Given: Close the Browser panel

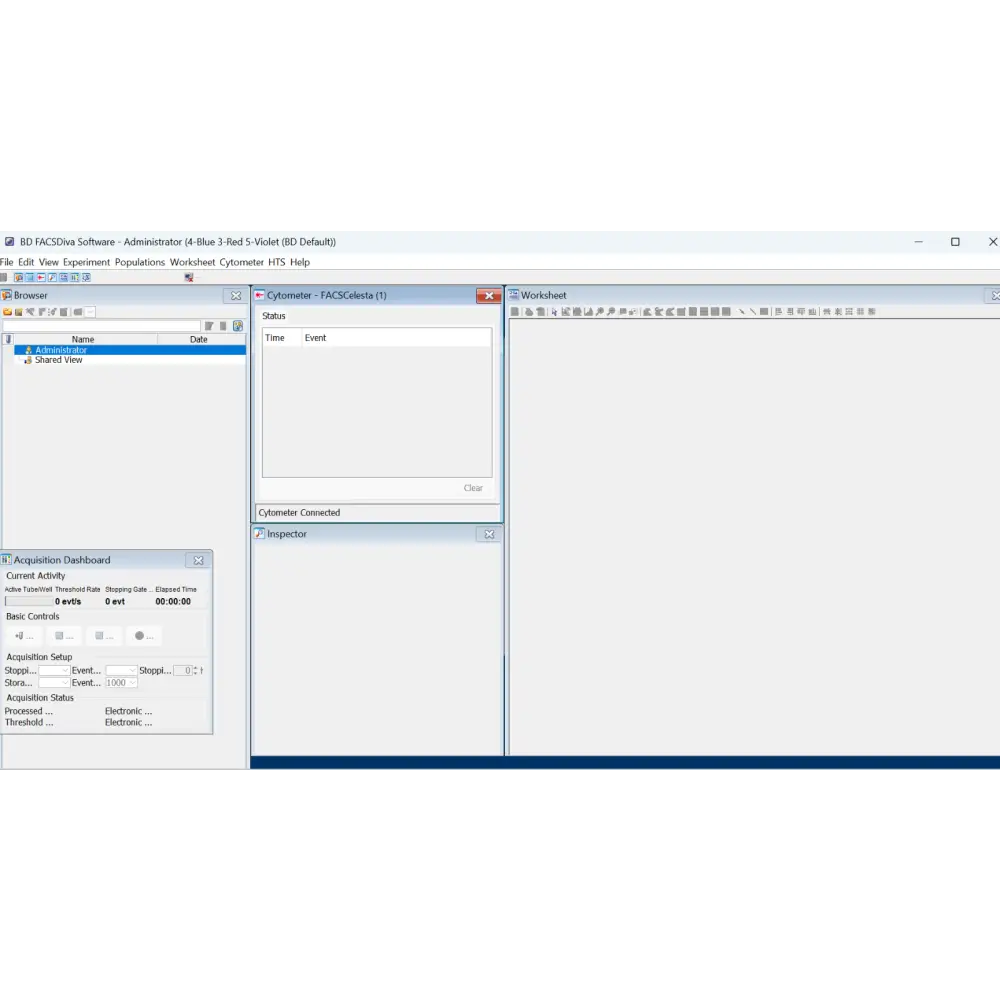Looking at the screenshot, I should pyautogui.click(x=236, y=296).
